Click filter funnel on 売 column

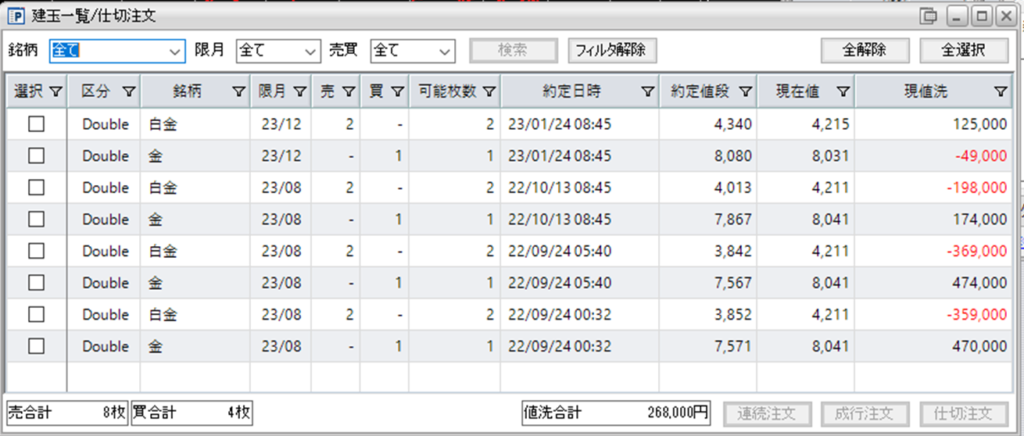tap(348, 92)
